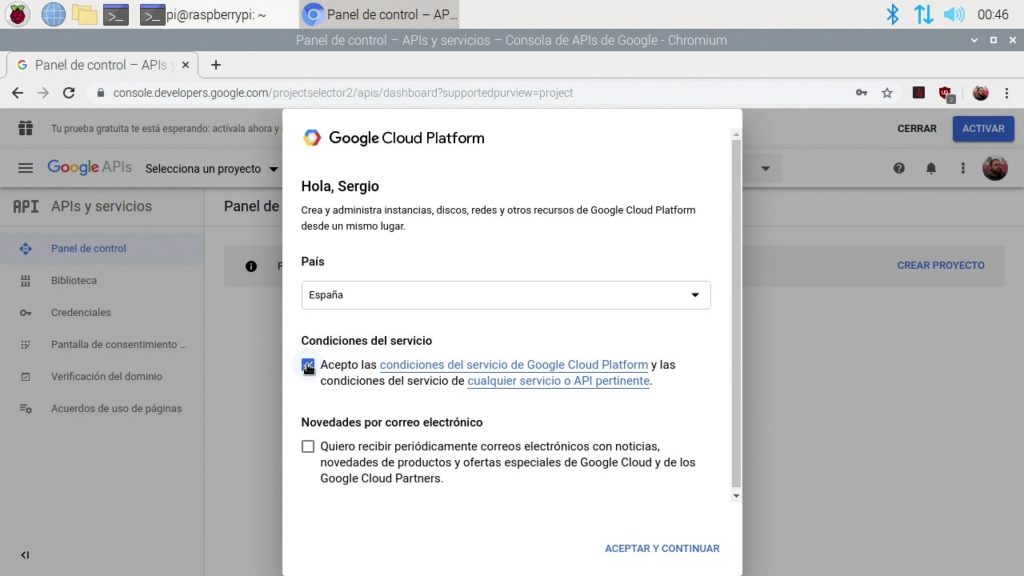Close the Panel de control browser tab
The image size is (1024, 576).
(x=185, y=65)
